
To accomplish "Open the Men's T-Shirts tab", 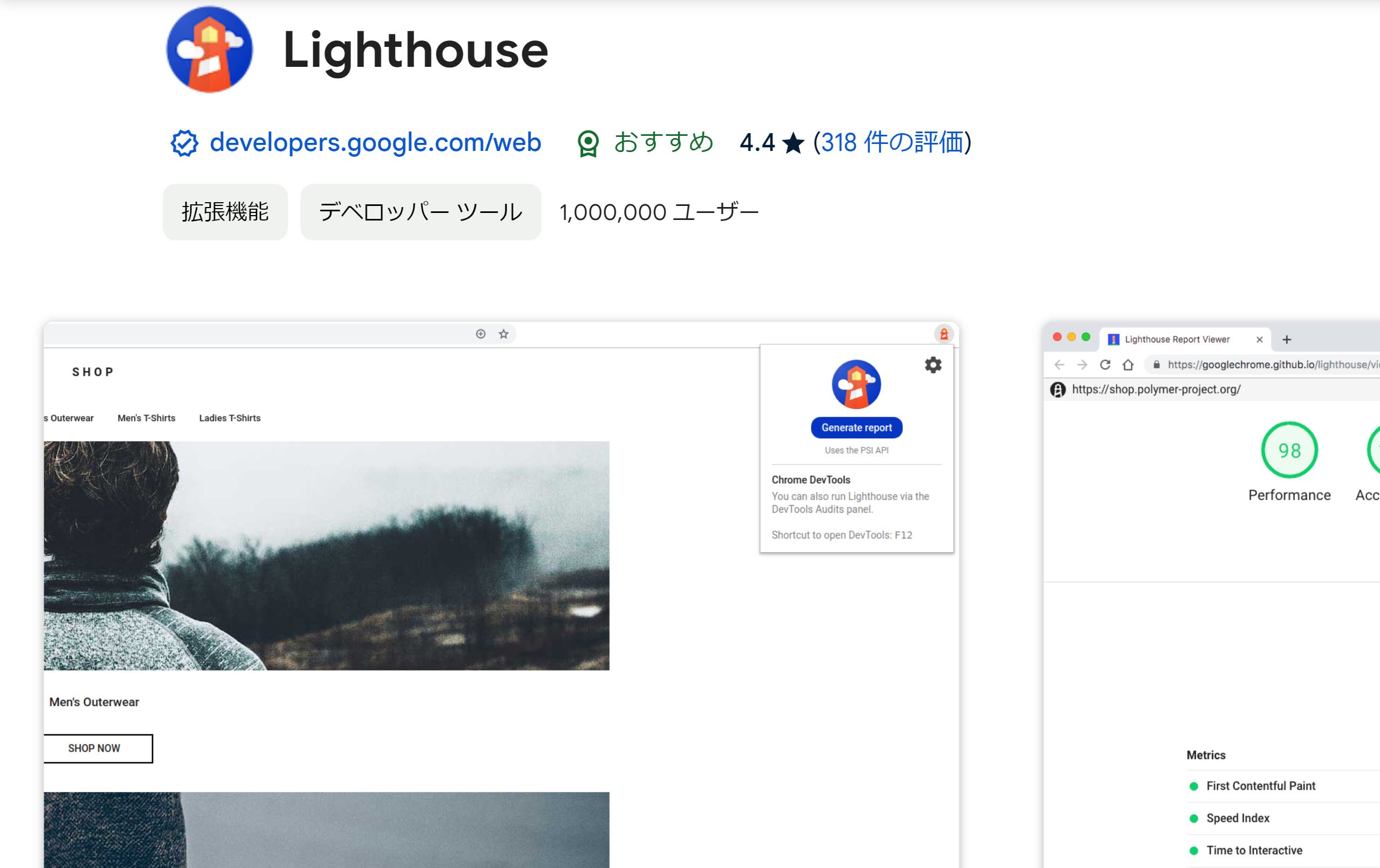I will 146,418.
